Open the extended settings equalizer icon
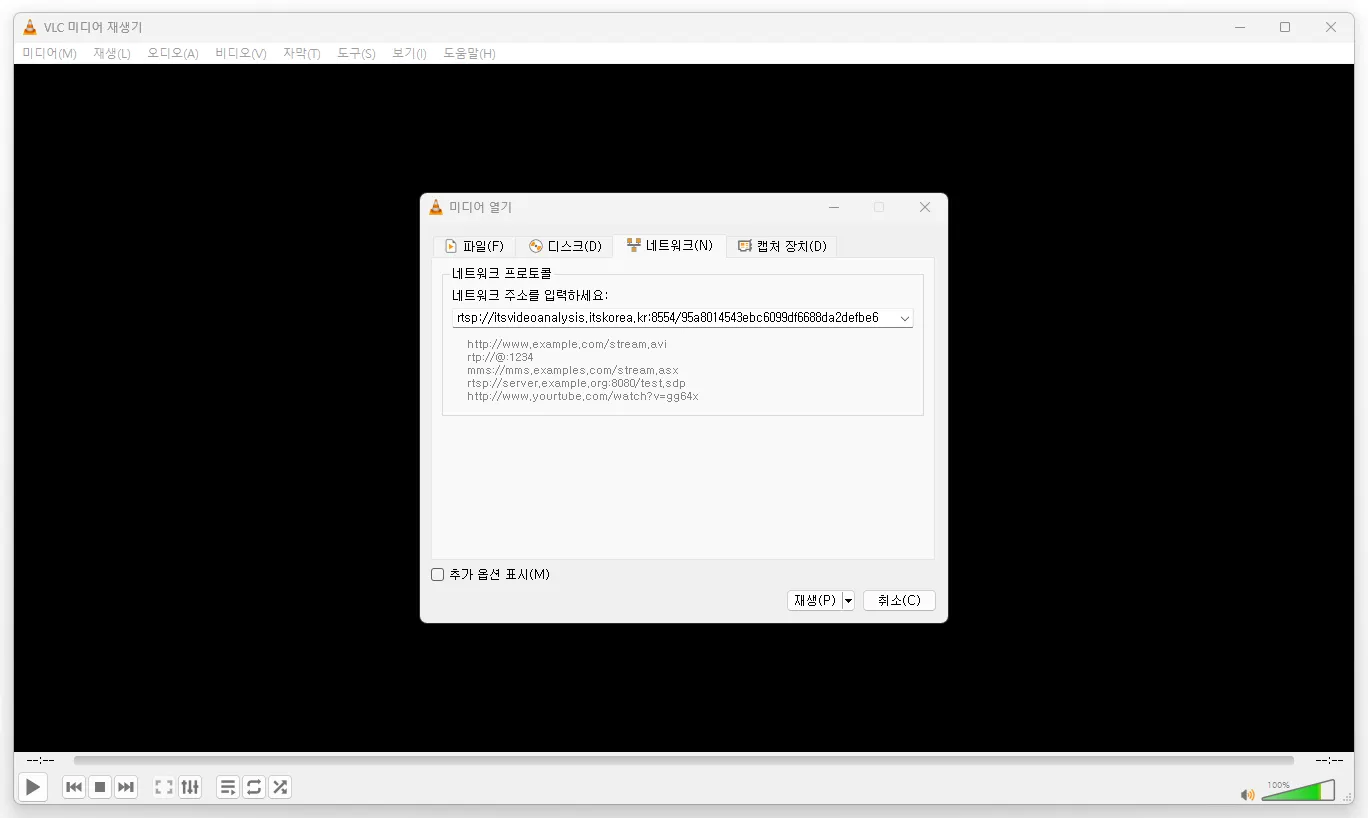The height and width of the screenshot is (818, 1368). point(190,787)
